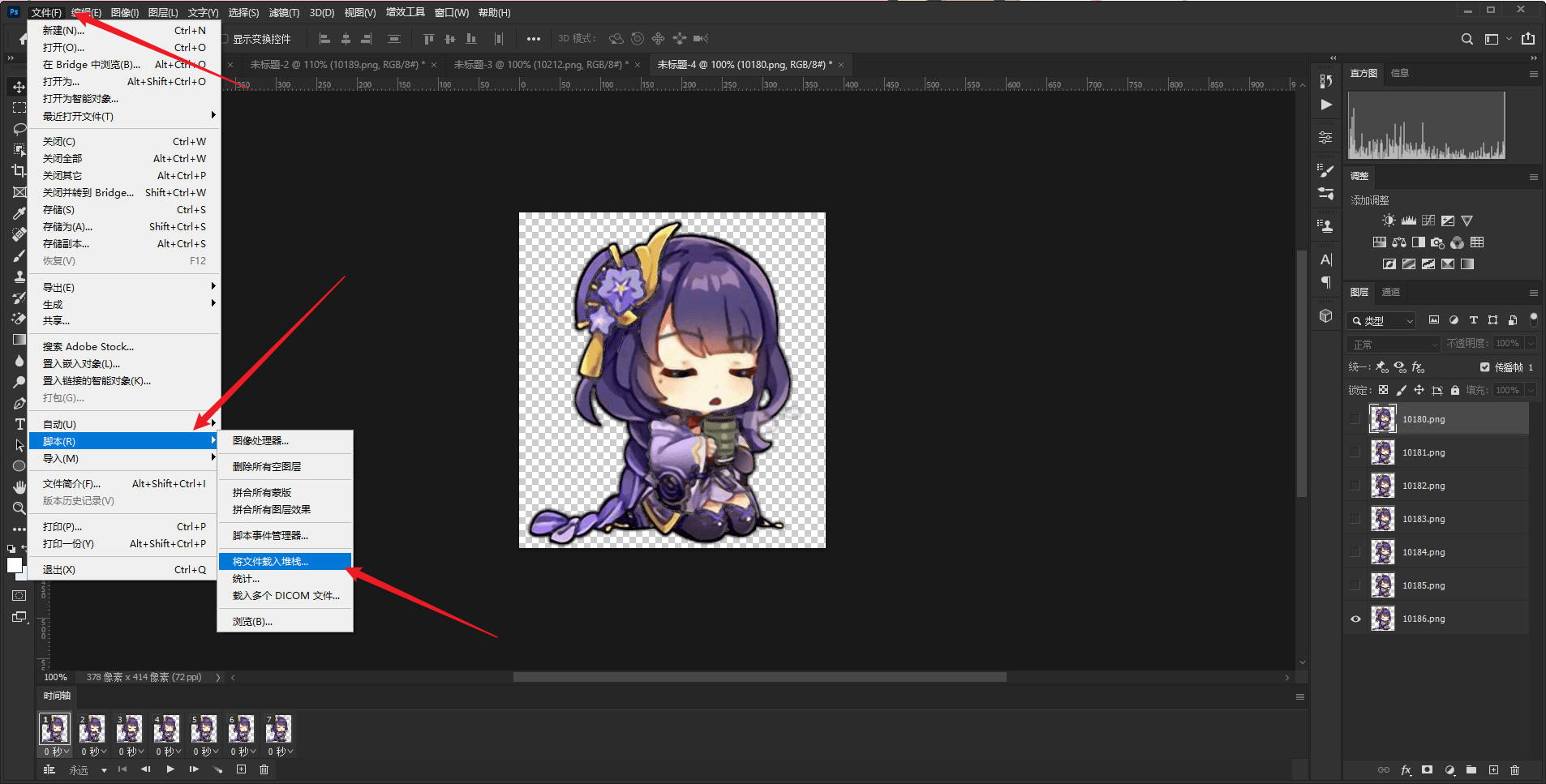The width and height of the screenshot is (1546, 784).
Task: Open the 3D panel cube icon
Action: pos(1325,315)
